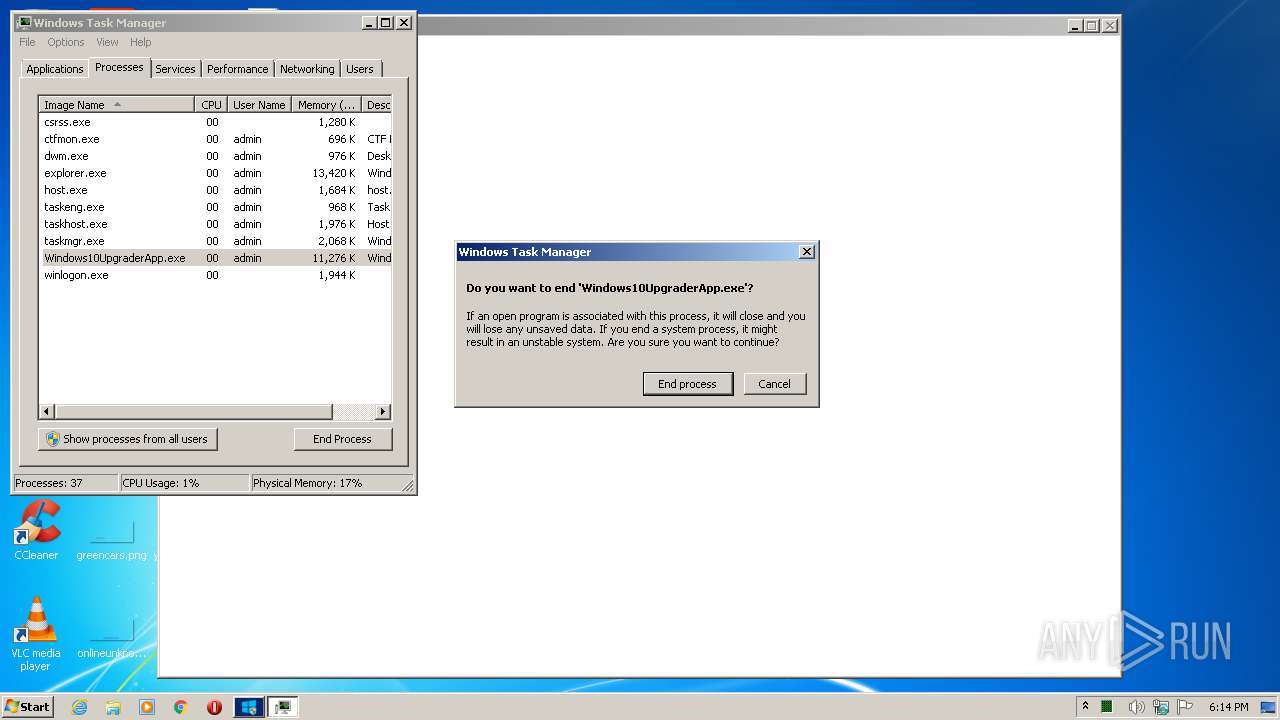Switch to the Performance tab
The image size is (1280, 720).
(x=238, y=69)
